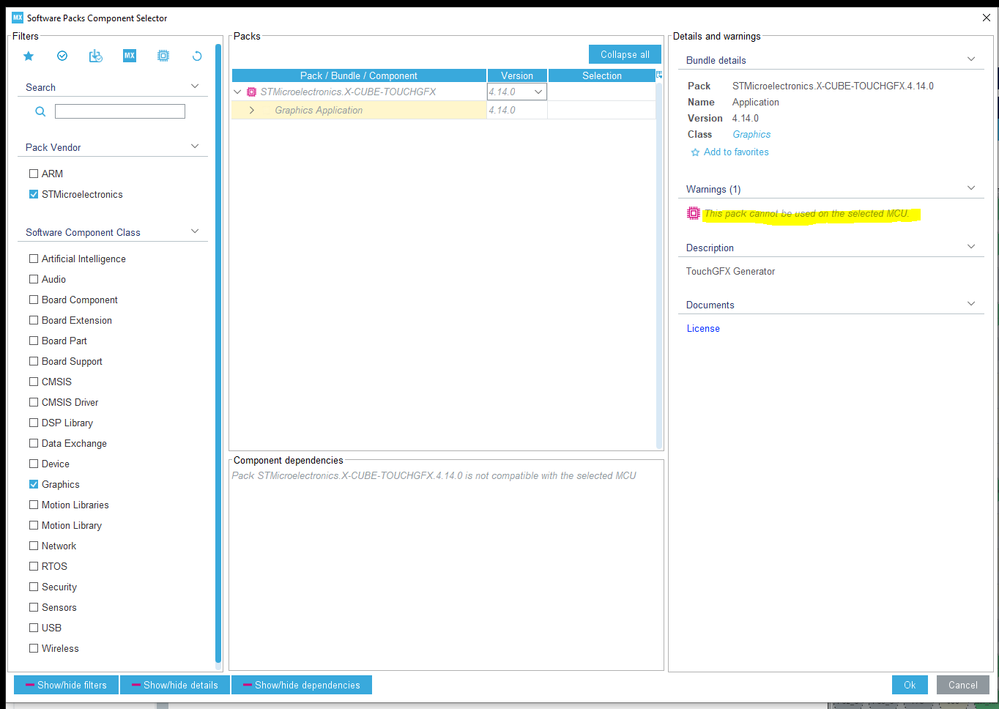The height and width of the screenshot is (709, 999).
Task: Click inside the Search text field
Action: [120, 111]
